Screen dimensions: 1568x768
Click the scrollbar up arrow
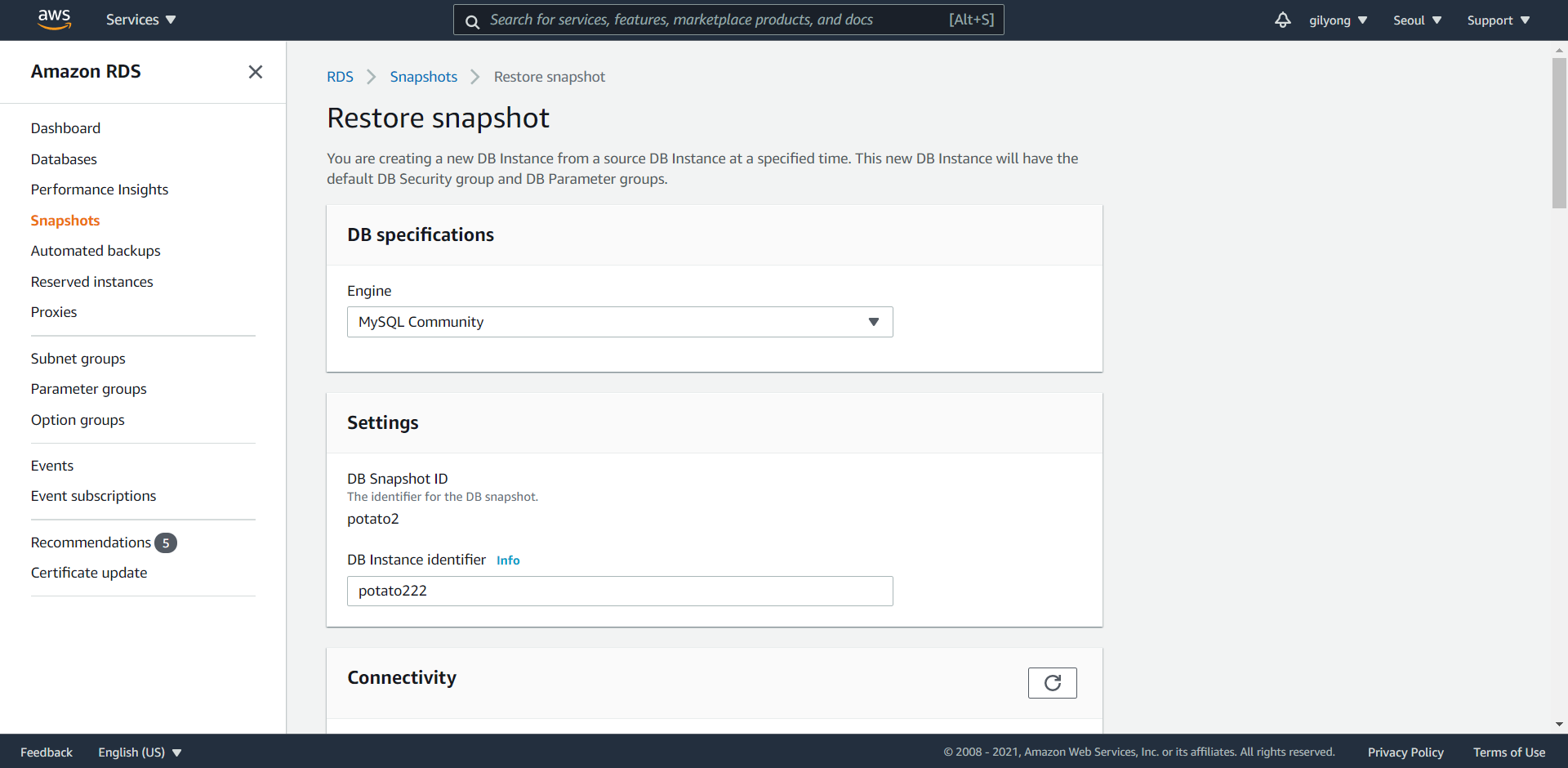[x=1559, y=50]
